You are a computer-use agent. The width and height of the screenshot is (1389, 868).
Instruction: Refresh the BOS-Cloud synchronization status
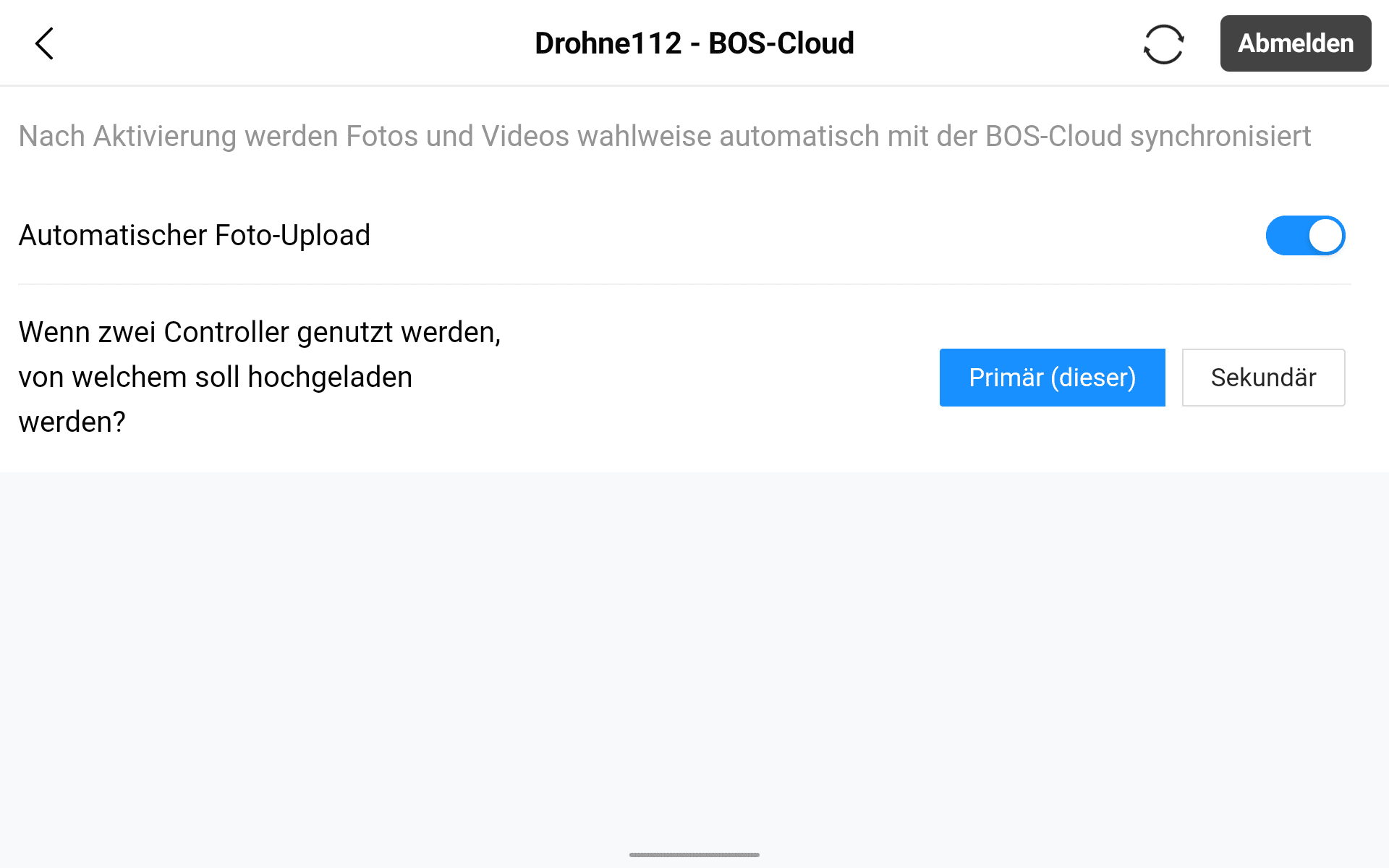click(x=1163, y=44)
